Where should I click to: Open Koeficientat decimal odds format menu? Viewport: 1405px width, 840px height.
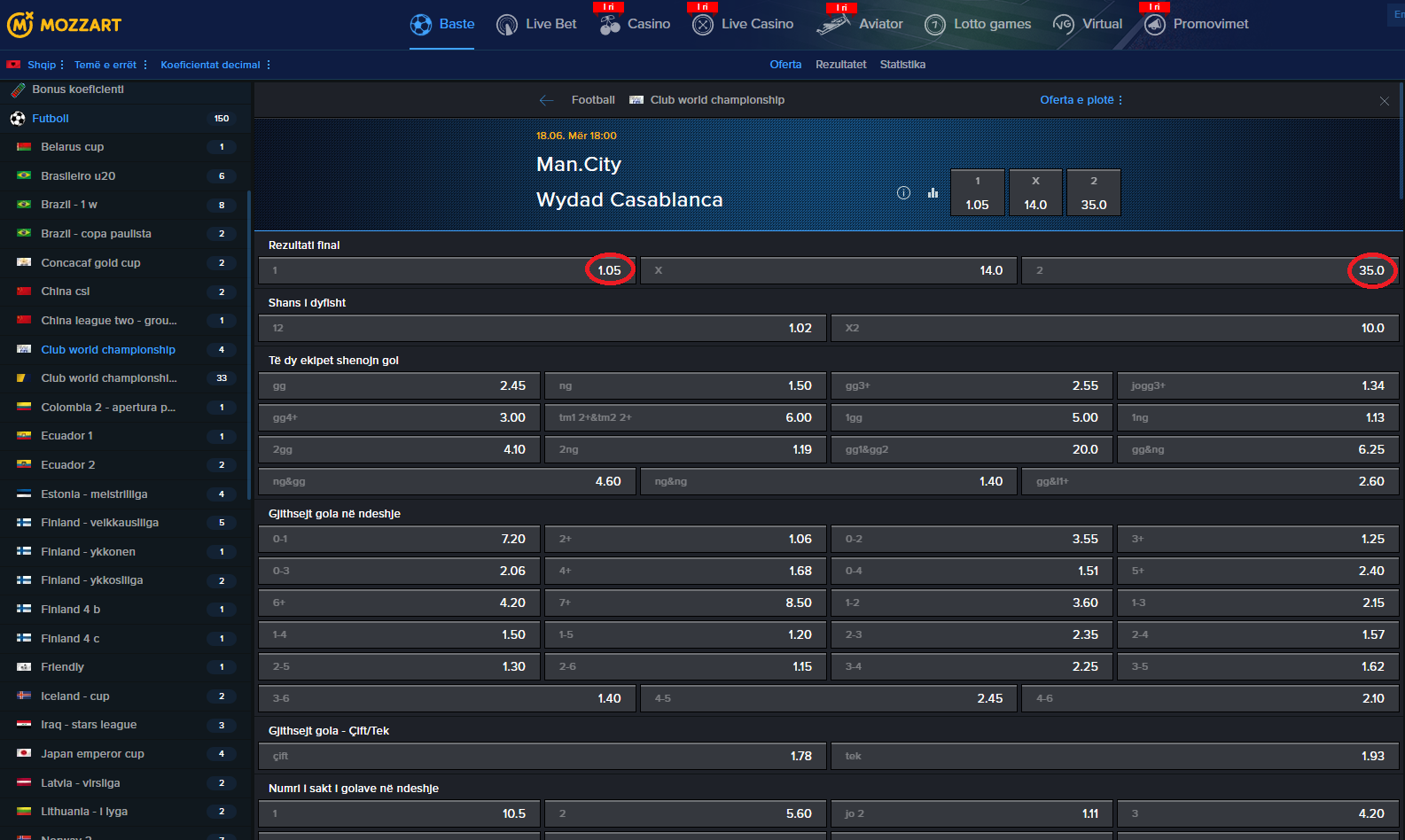click(215, 65)
